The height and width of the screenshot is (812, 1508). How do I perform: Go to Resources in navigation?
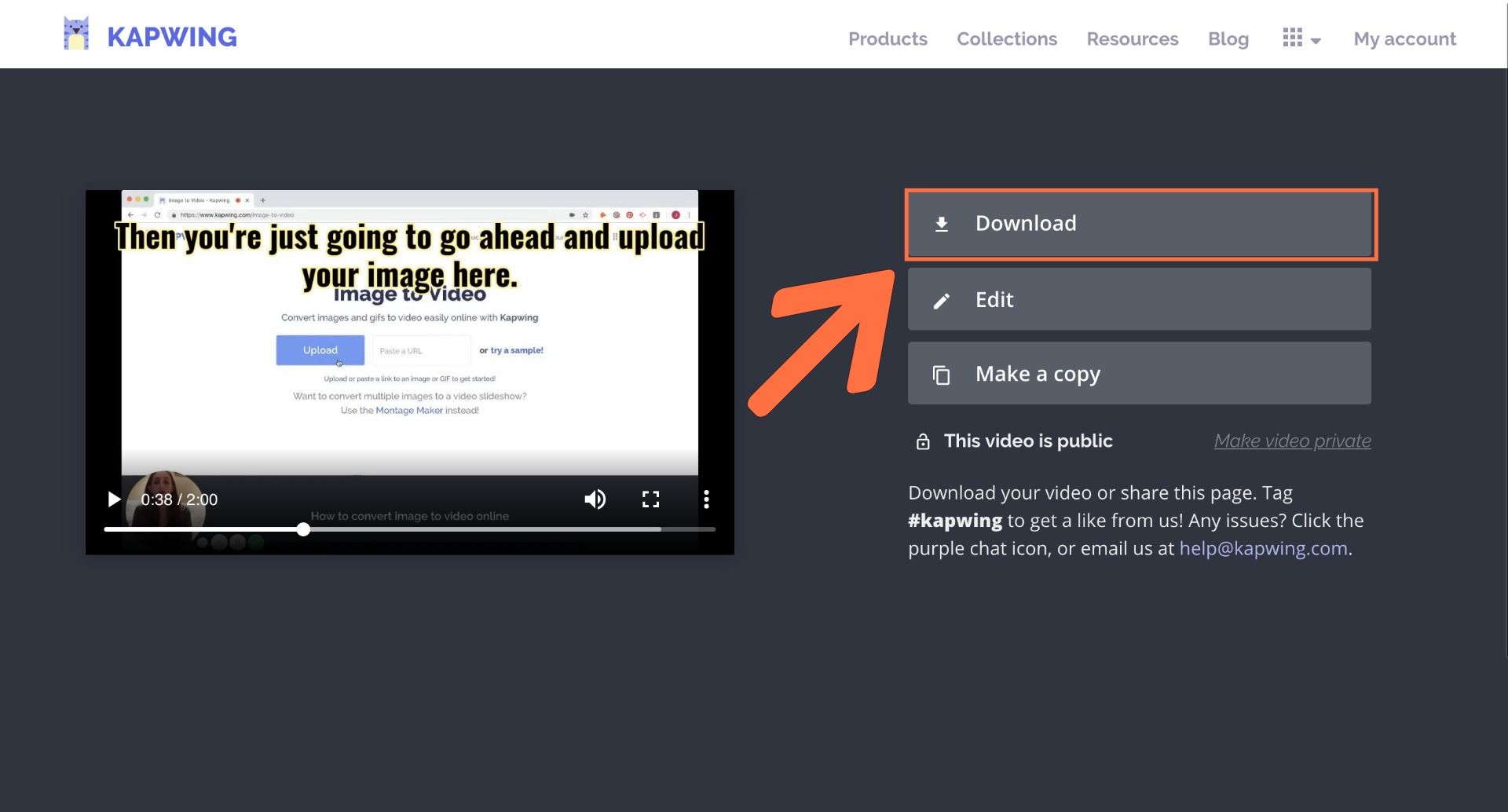(x=1132, y=38)
